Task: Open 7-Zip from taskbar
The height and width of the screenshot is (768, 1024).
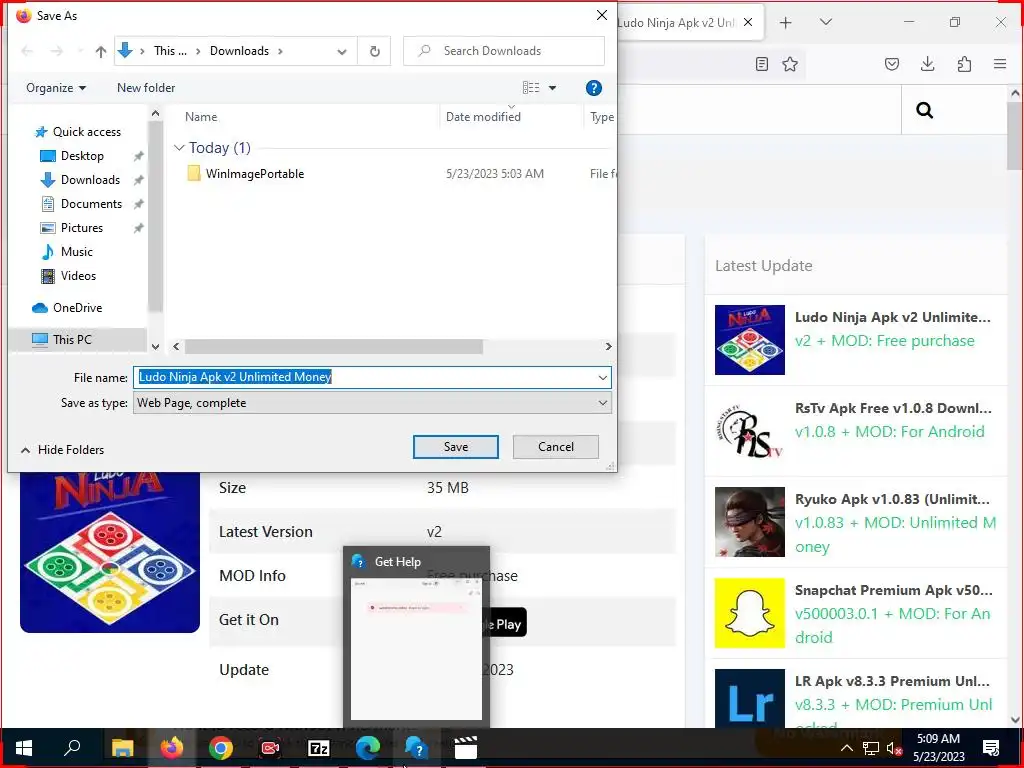Action: point(319,748)
